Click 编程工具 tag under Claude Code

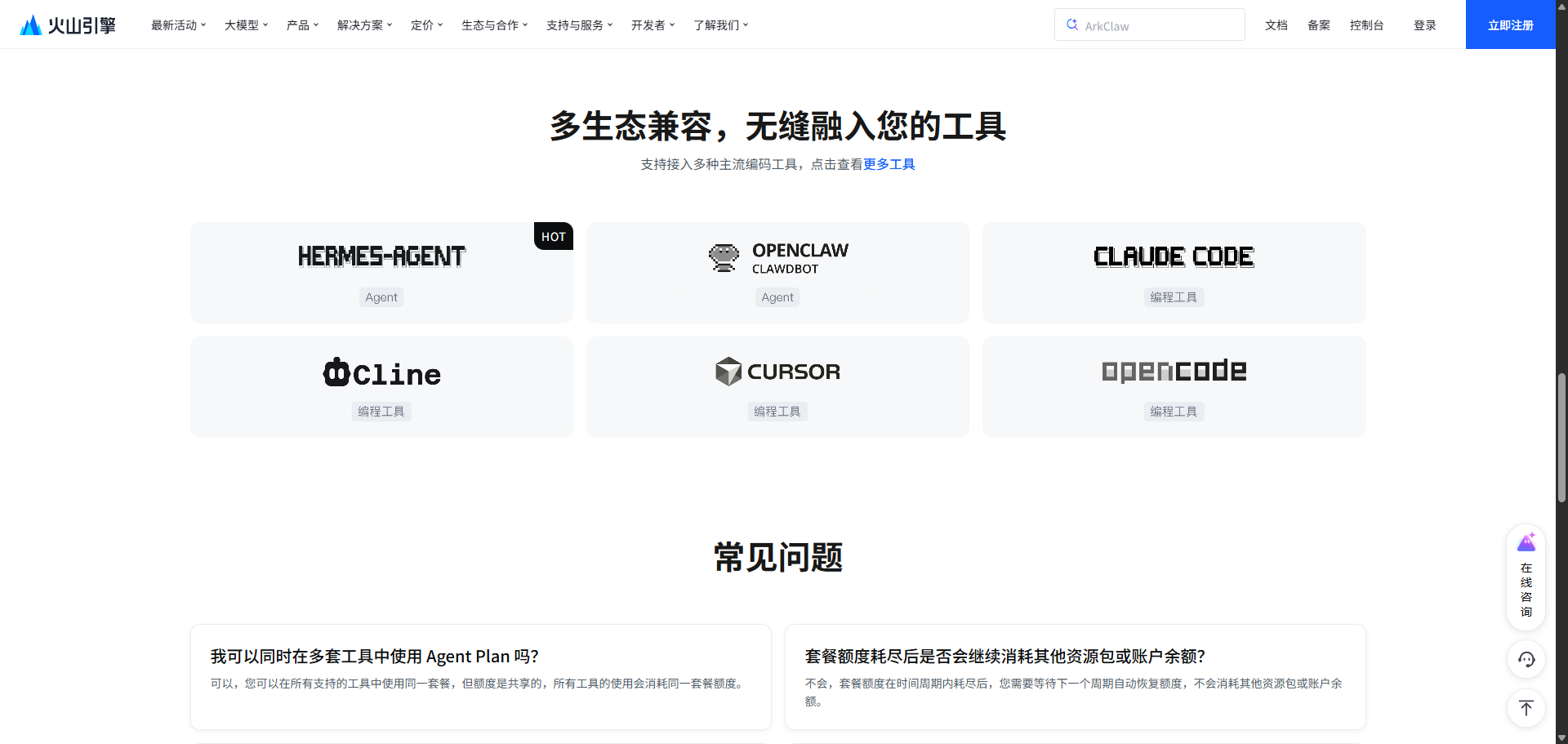coord(1174,297)
